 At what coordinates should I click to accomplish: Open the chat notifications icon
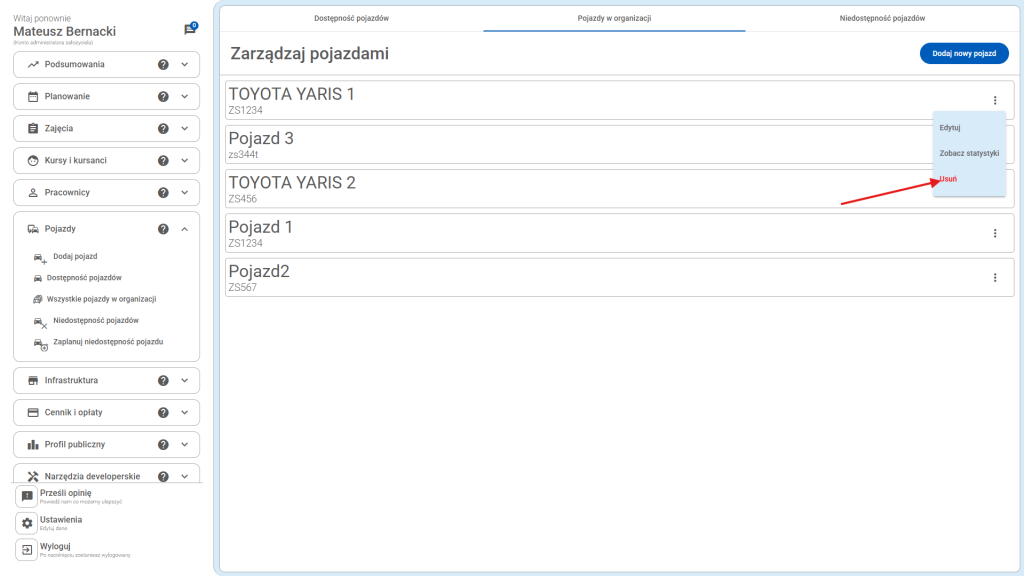pyautogui.click(x=190, y=30)
